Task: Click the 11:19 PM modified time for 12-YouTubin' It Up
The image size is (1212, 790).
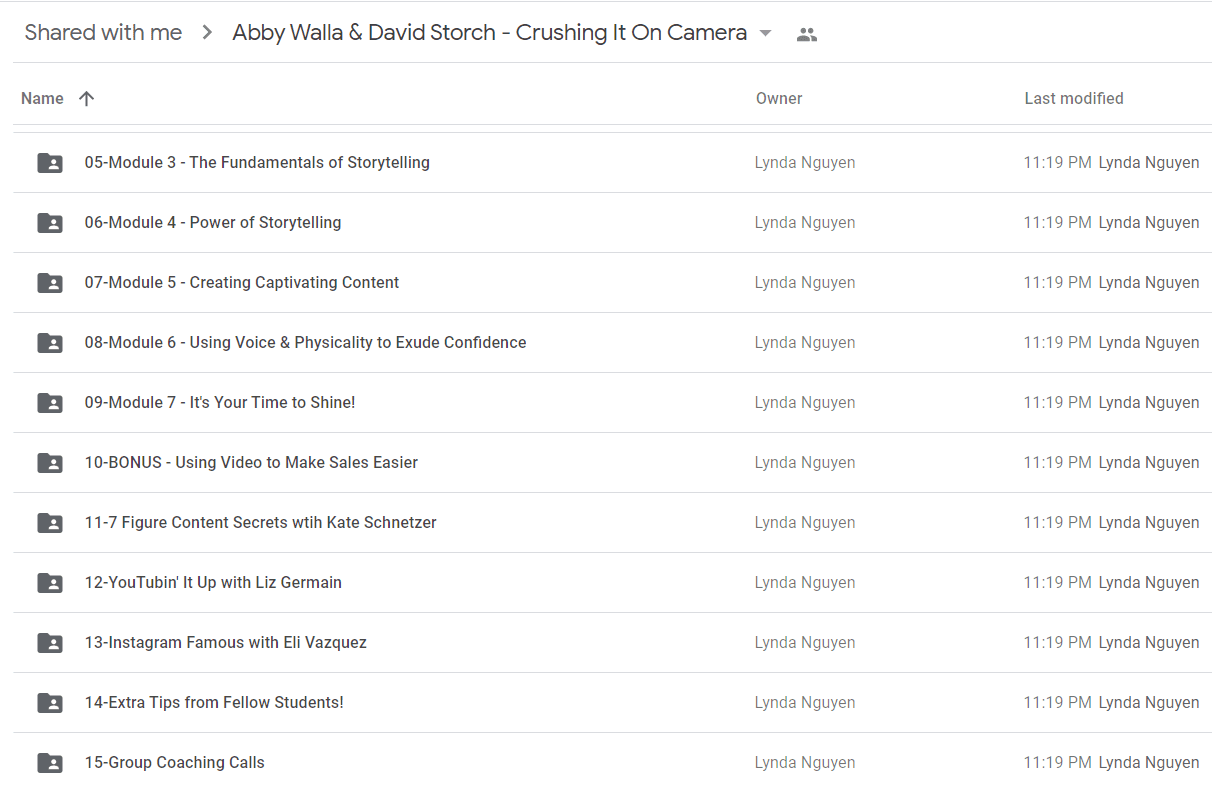Action: point(1057,582)
